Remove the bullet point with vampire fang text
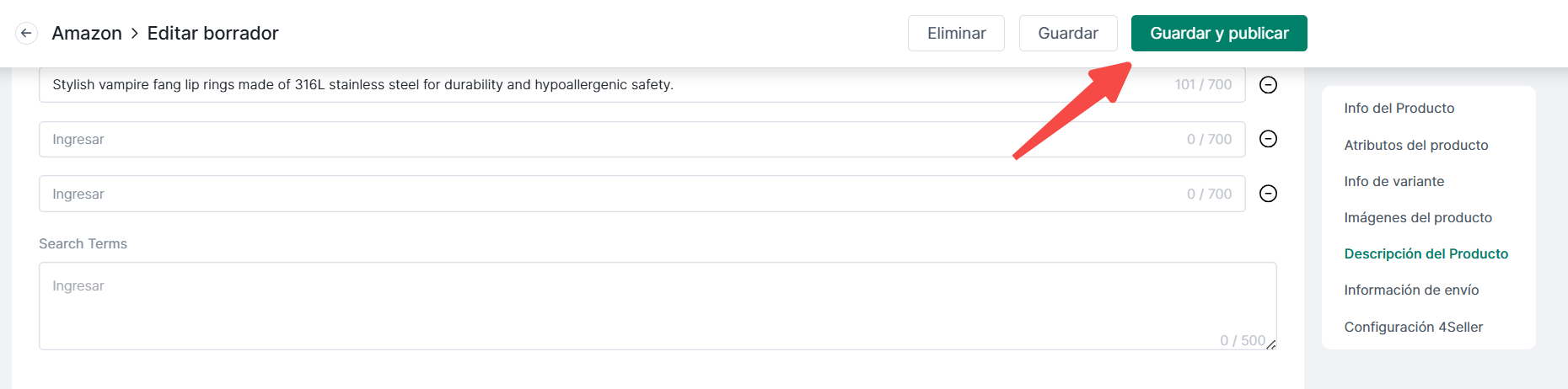The width and height of the screenshot is (1568, 389). coord(1268,85)
